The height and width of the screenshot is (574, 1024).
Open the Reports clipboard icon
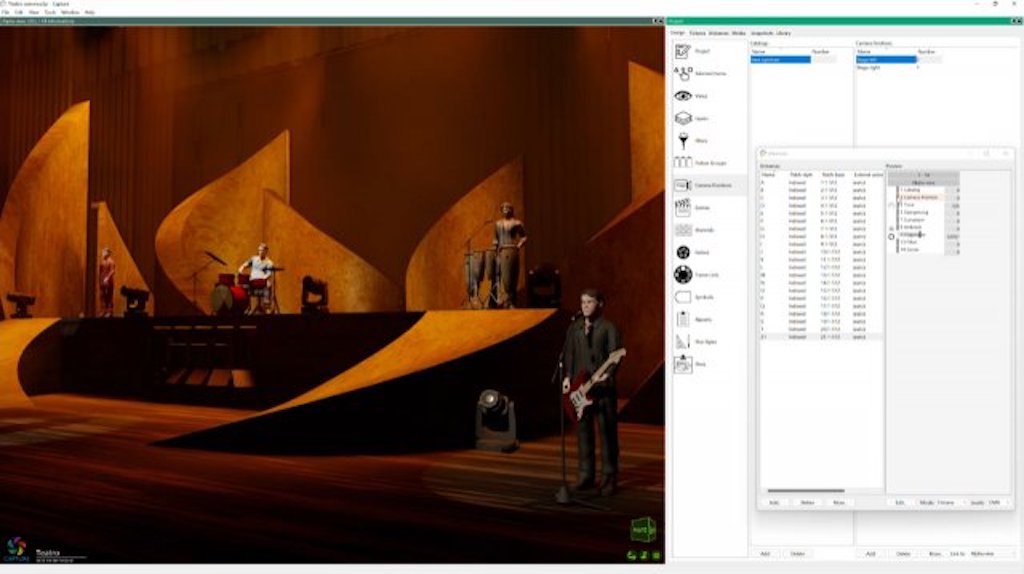[683, 319]
